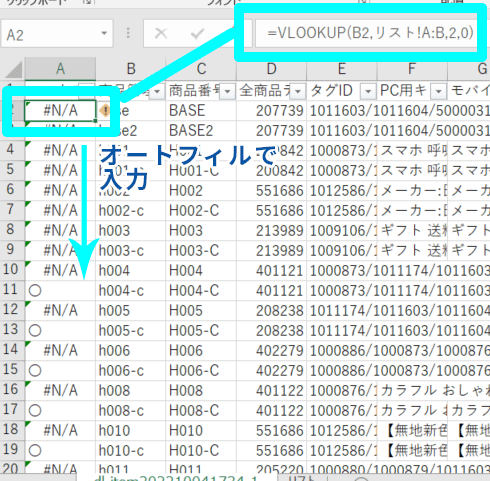Select the circle cell in row 11
Screen dimensions: 490x481
click(x=60, y=291)
